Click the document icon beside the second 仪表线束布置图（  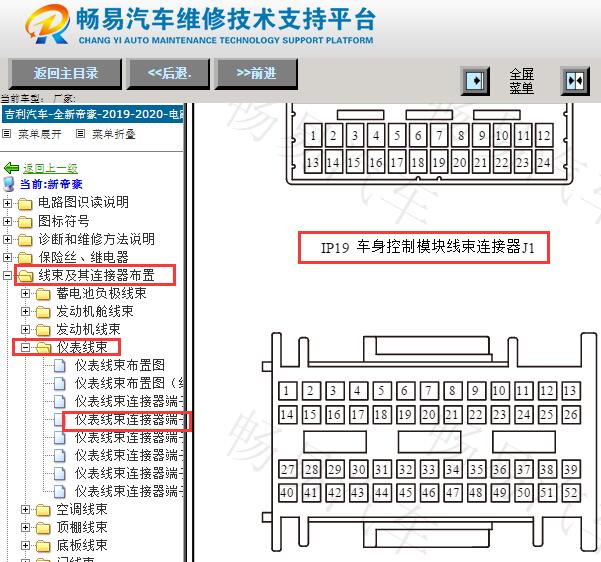(x=59, y=383)
